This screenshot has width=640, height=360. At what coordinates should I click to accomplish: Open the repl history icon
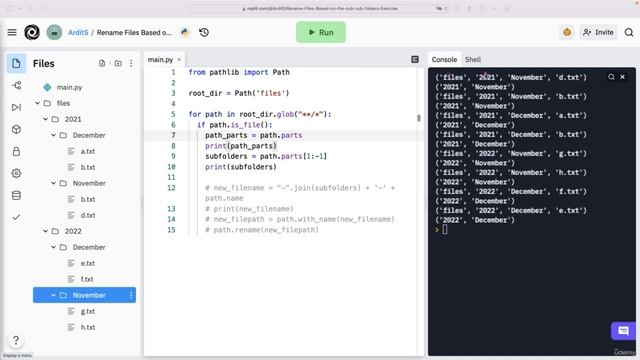pos(204,32)
